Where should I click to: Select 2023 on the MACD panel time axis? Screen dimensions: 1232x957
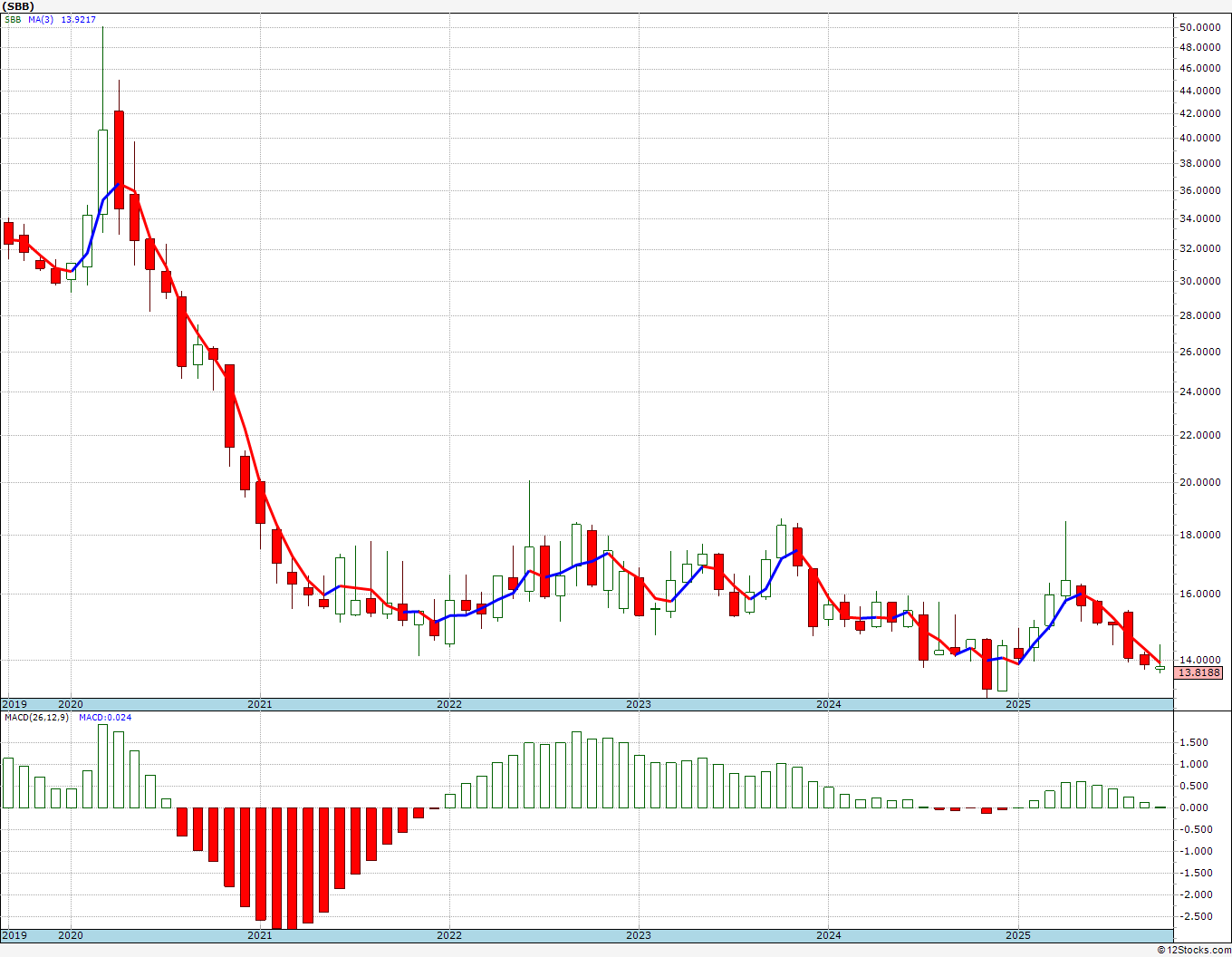click(638, 935)
